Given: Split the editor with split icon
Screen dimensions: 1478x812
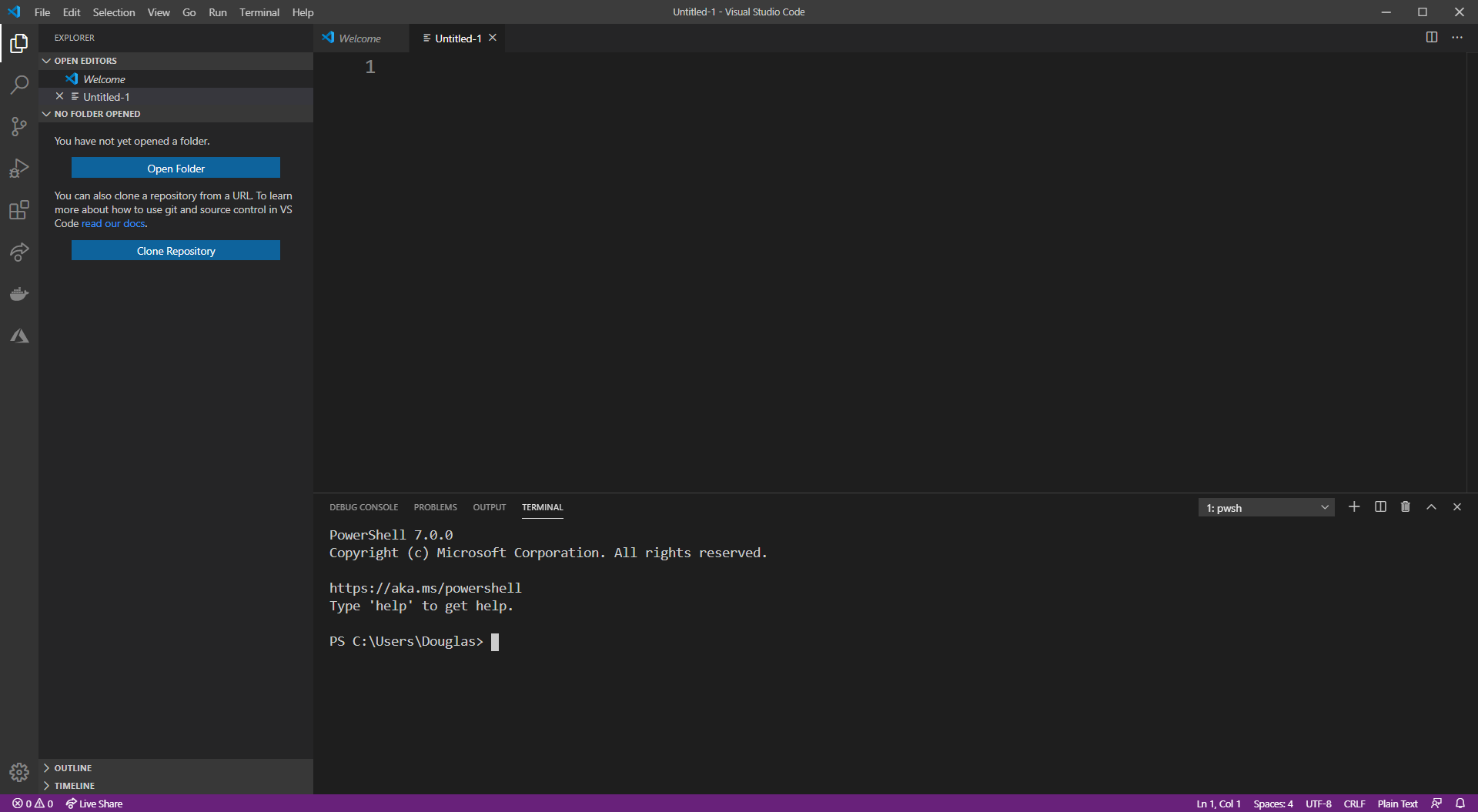Looking at the screenshot, I should coord(1431,36).
